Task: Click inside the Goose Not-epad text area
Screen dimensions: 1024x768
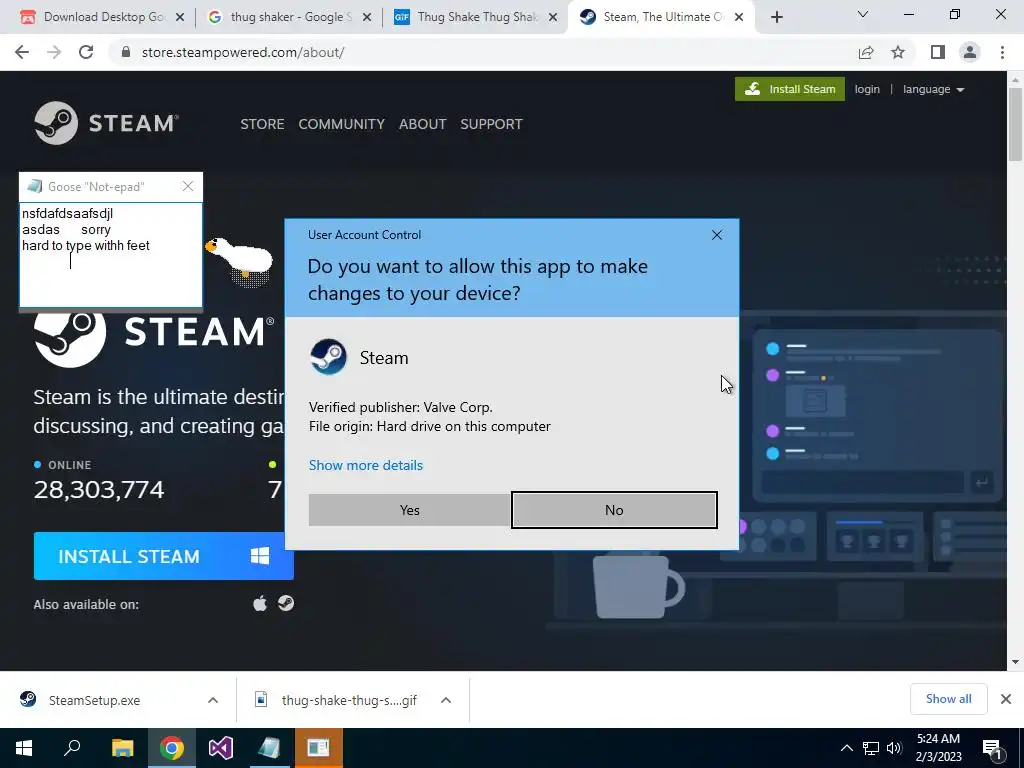Action: point(111,255)
